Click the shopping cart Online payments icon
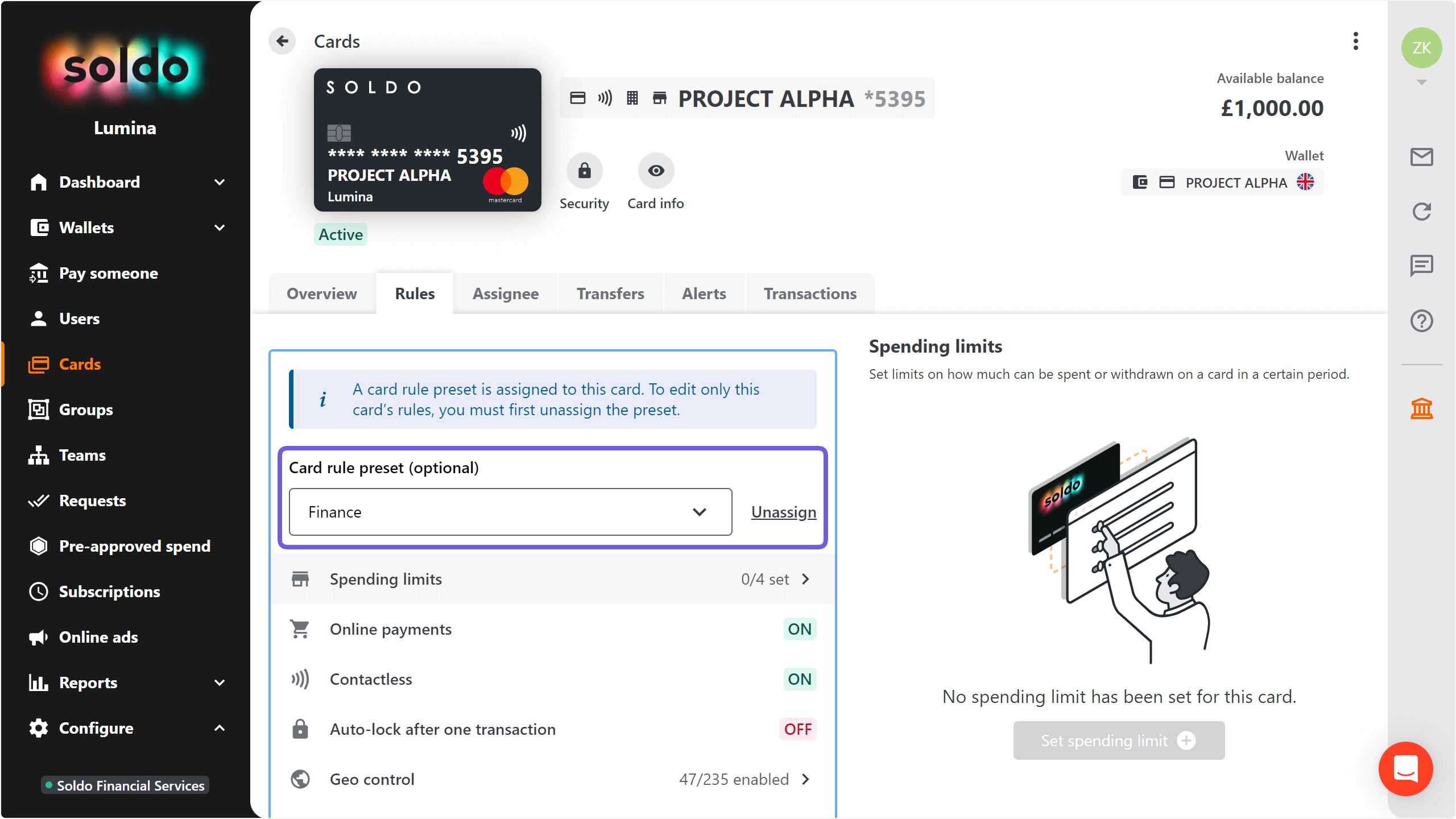This screenshot has height=819, width=1456. pos(300,629)
